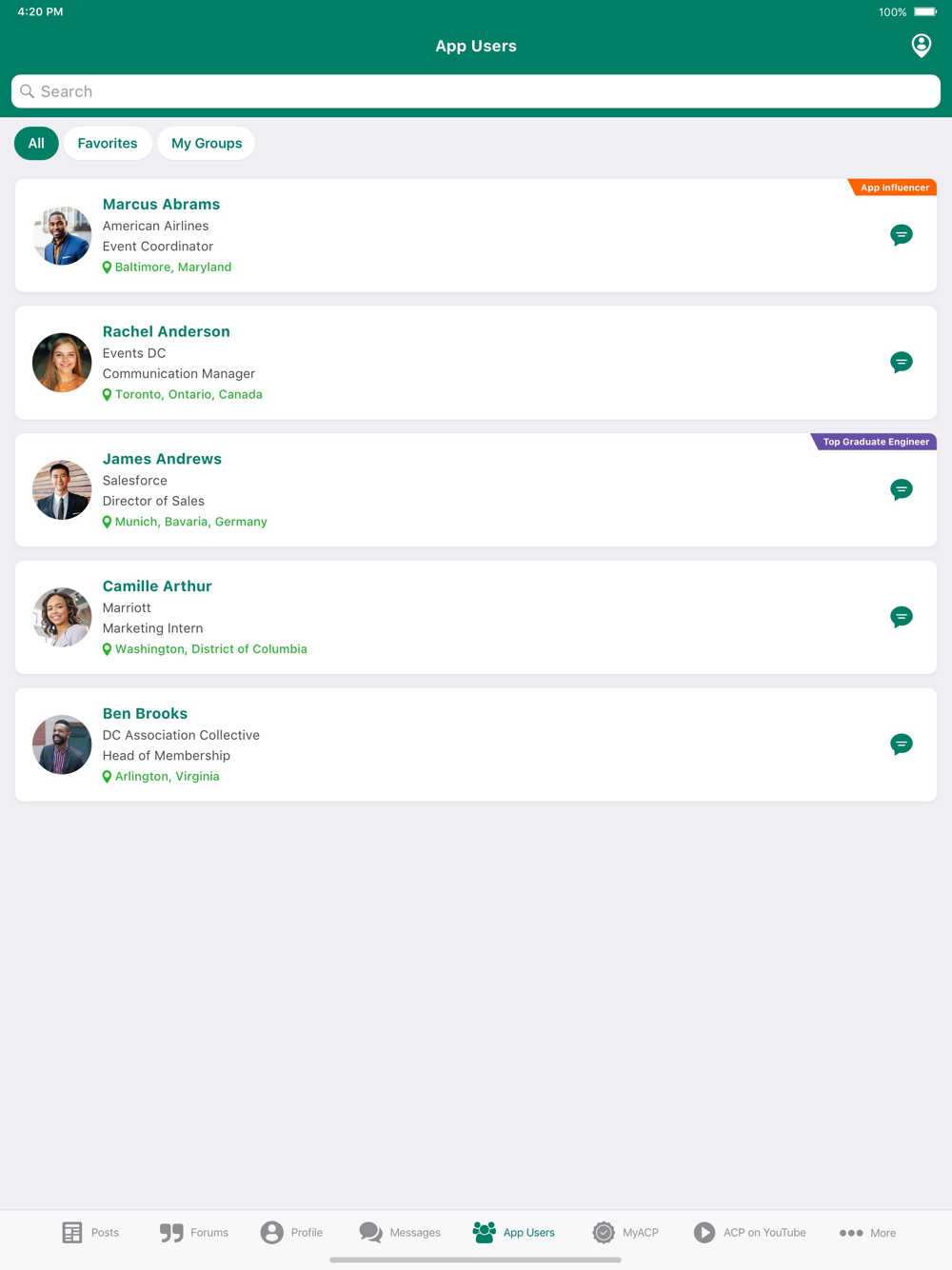Open ACP on YouTube tab
This screenshot has width=952, height=1270.
[x=749, y=1232]
